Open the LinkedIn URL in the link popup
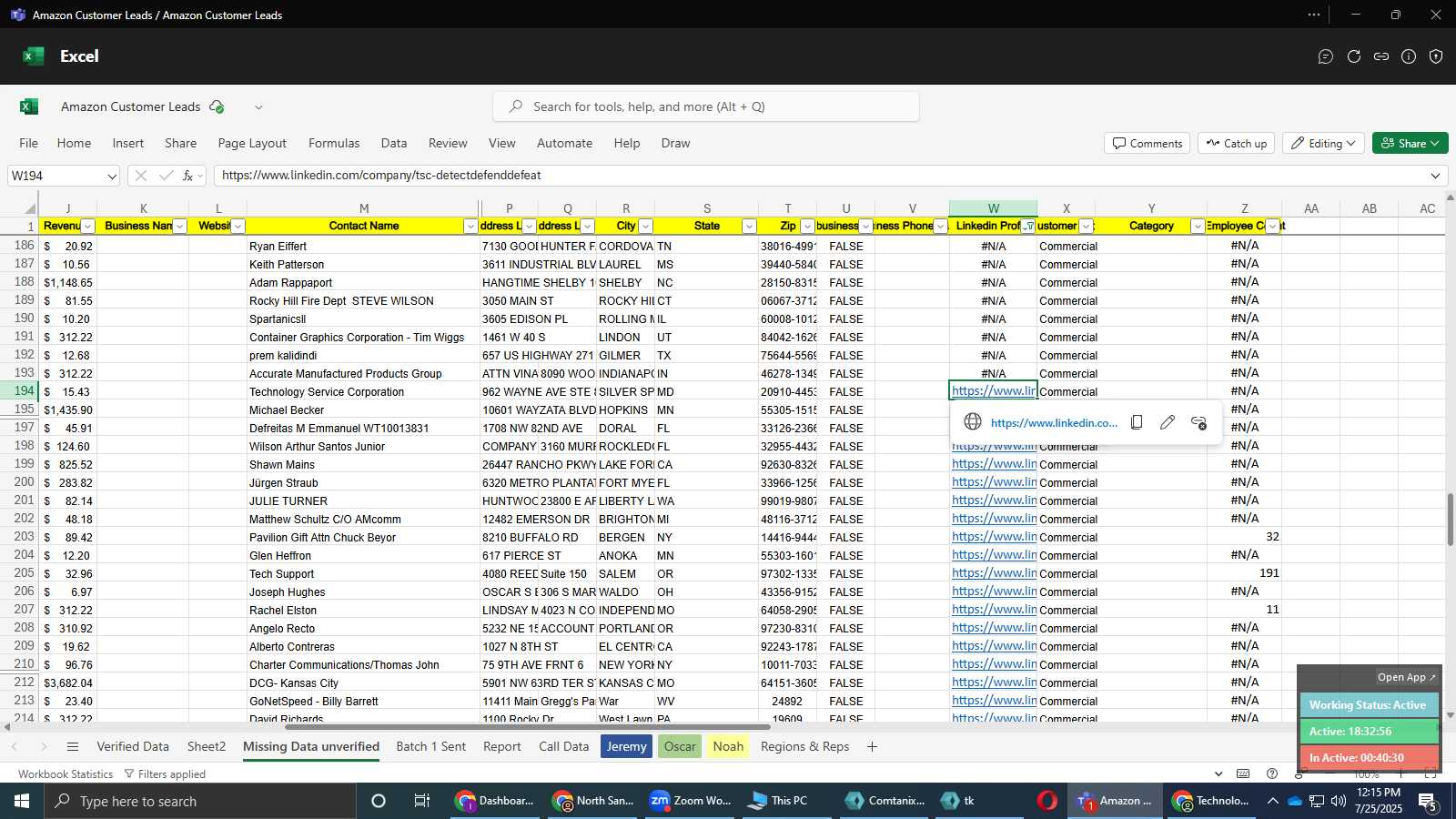1456x819 pixels. pos(1054,423)
